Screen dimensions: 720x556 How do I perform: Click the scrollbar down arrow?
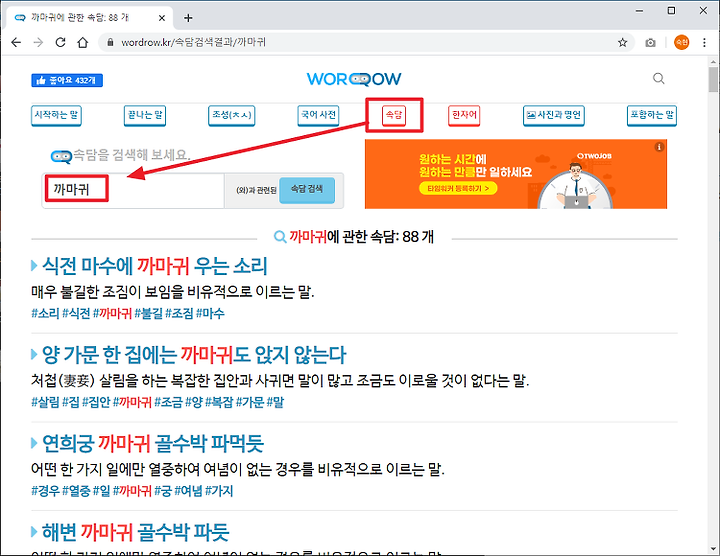click(x=713, y=549)
